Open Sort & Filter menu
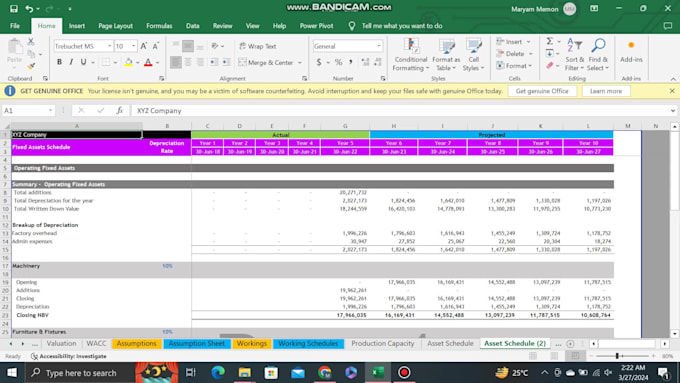The width and height of the screenshot is (680, 383). click(575, 55)
